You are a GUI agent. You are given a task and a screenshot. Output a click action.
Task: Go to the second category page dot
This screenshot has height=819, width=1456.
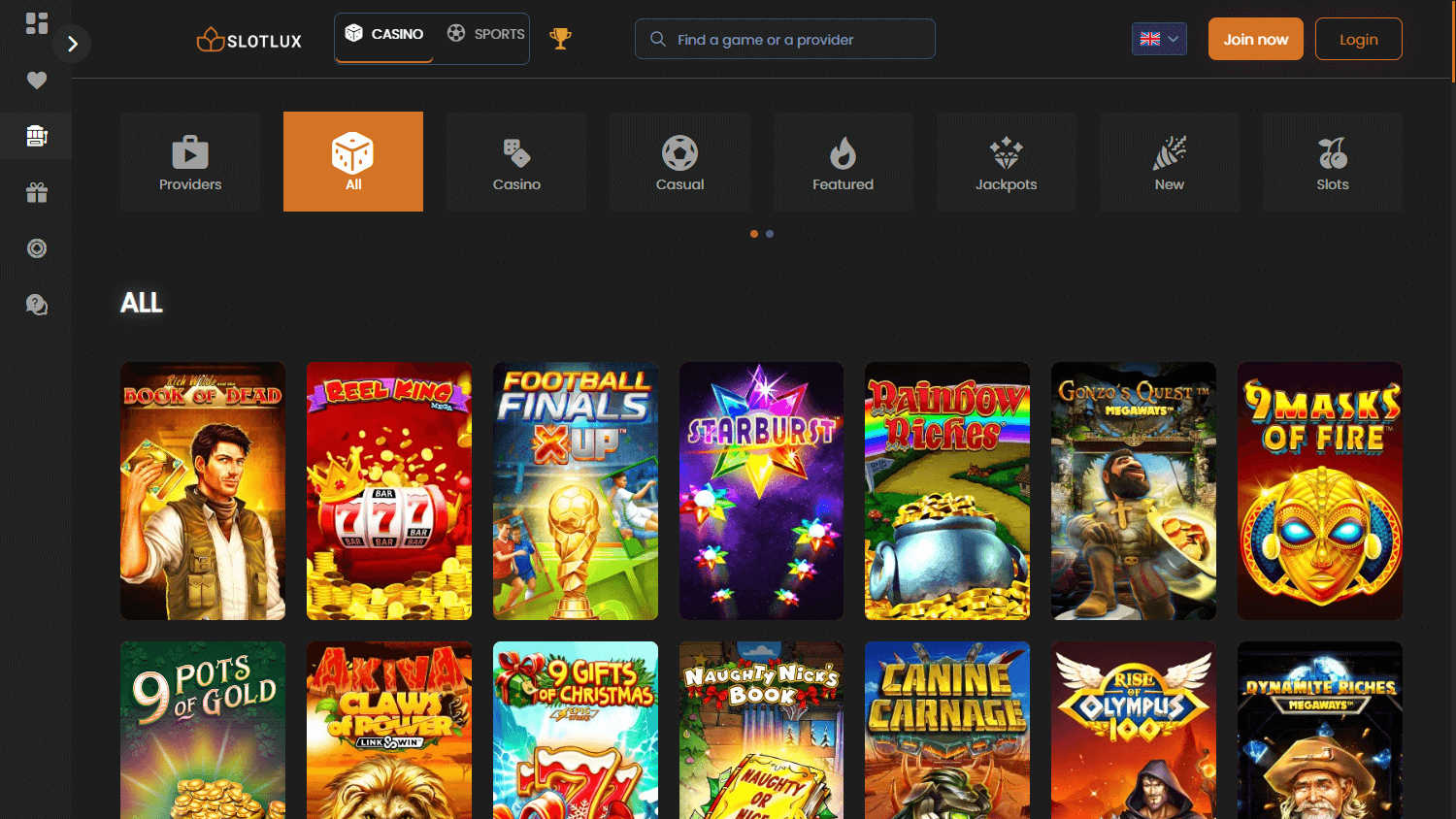tap(770, 233)
